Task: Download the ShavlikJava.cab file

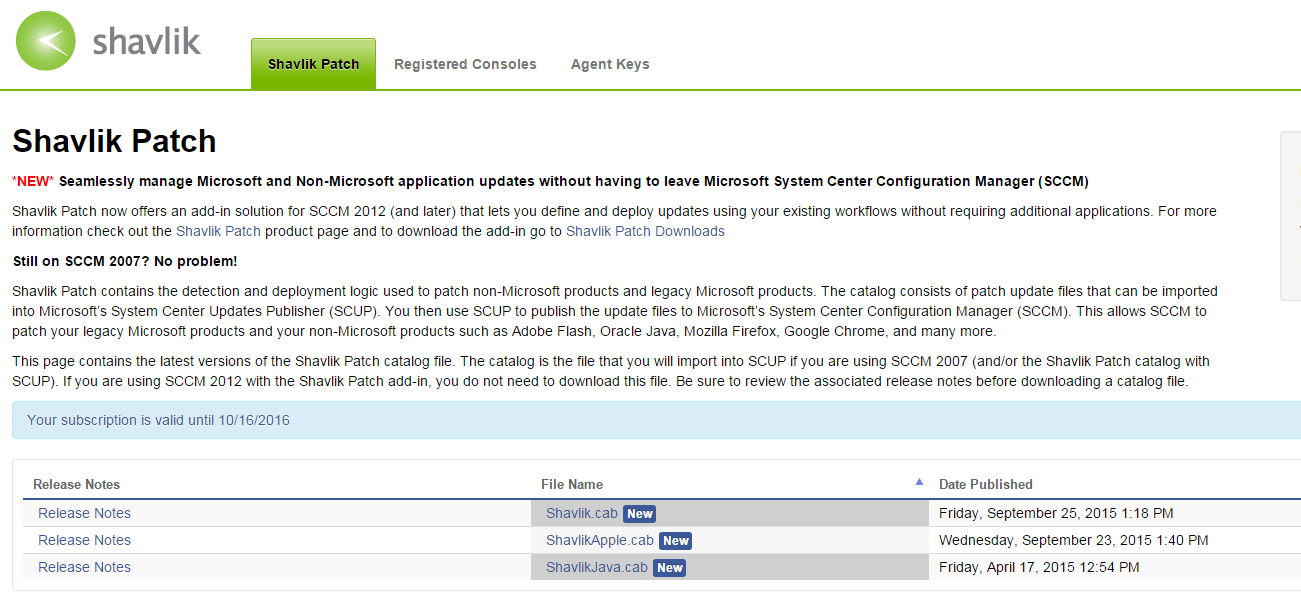Action: (x=596, y=567)
